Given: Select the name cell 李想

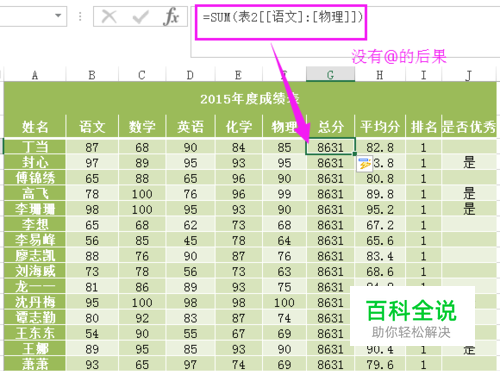Looking at the screenshot, I should click(35, 225).
